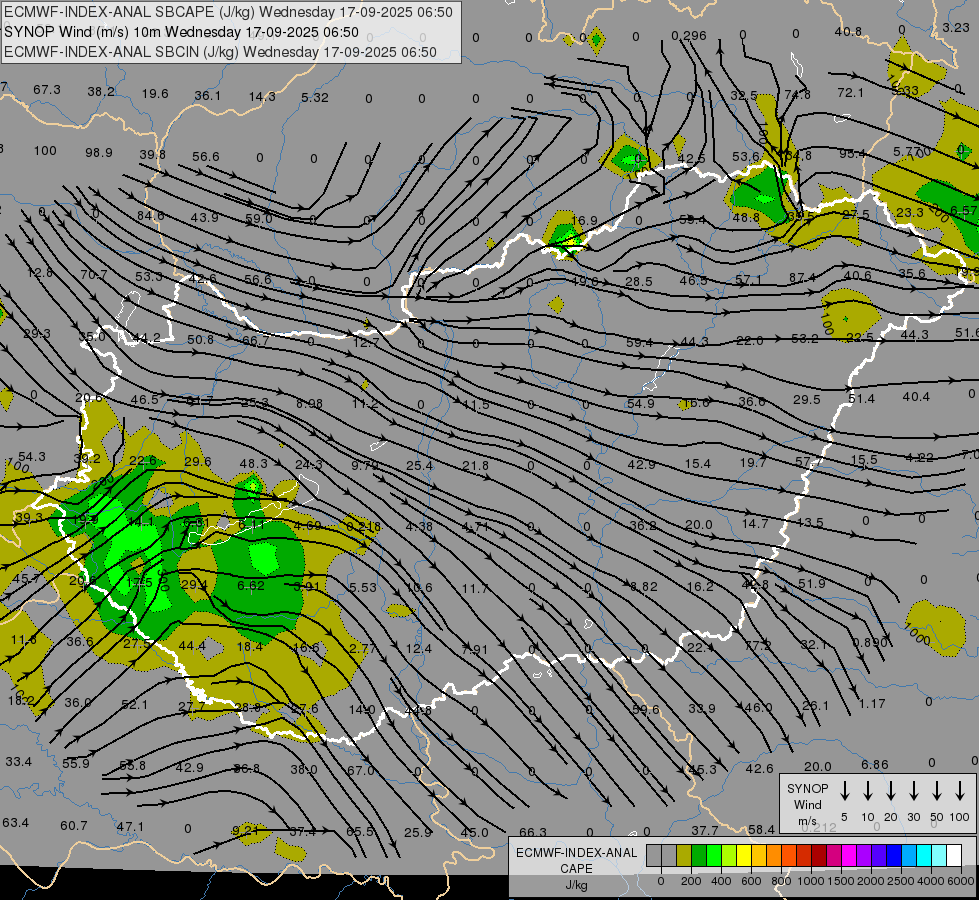The width and height of the screenshot is (979, 900).
Task: Click the wind arrow above the 100 m/s label
Action: pyautogui.click(x=960, y=791)
